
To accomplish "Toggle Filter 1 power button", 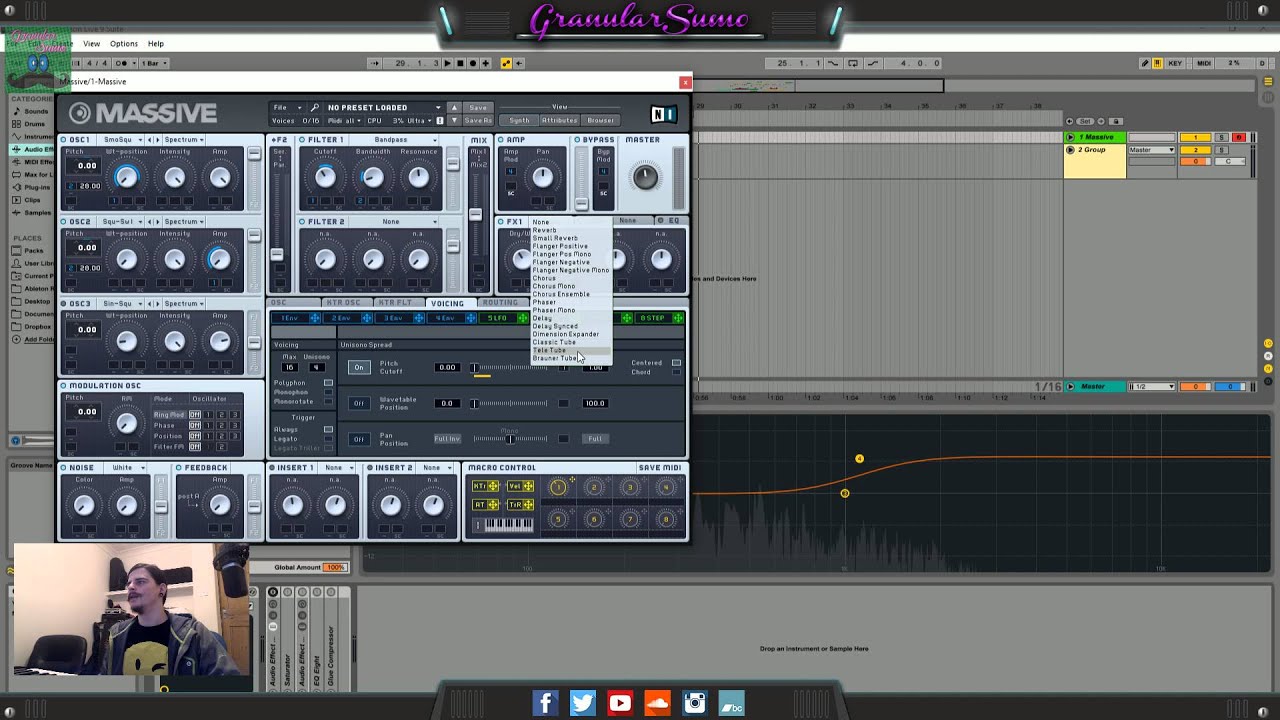I will coord(302,140).
